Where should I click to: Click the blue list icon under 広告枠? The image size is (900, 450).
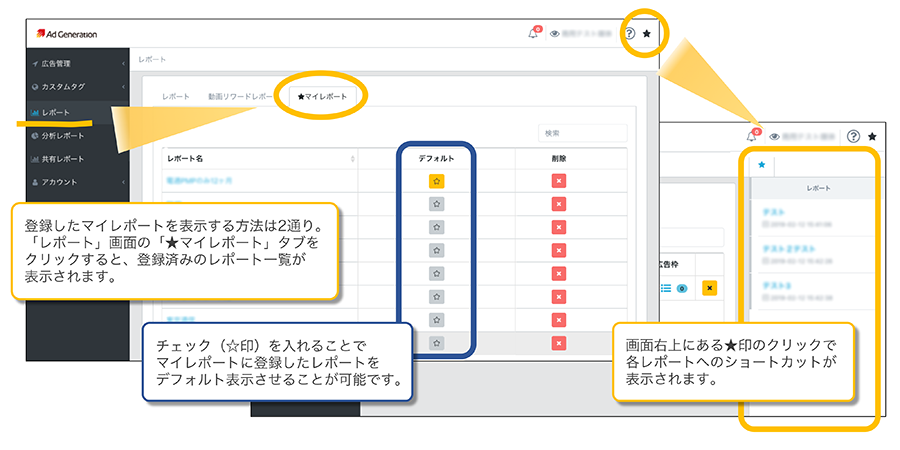pyautogui.click(x=666, y=288)
